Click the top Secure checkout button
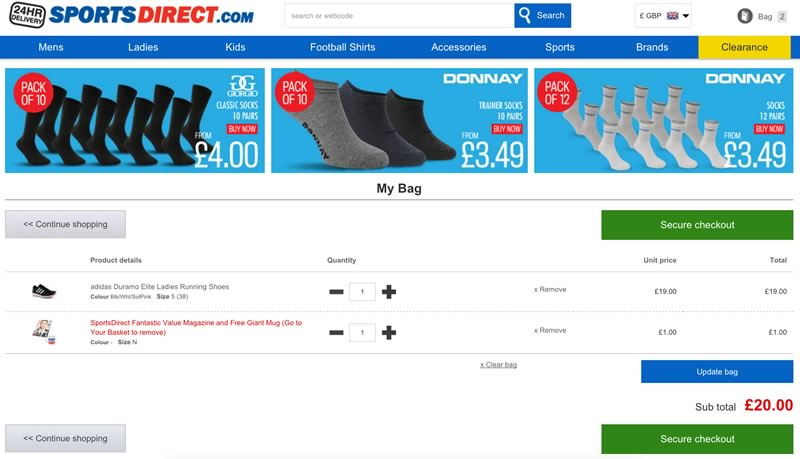The height and width of the screenshot is (459, 800). [x=697, y=225]
